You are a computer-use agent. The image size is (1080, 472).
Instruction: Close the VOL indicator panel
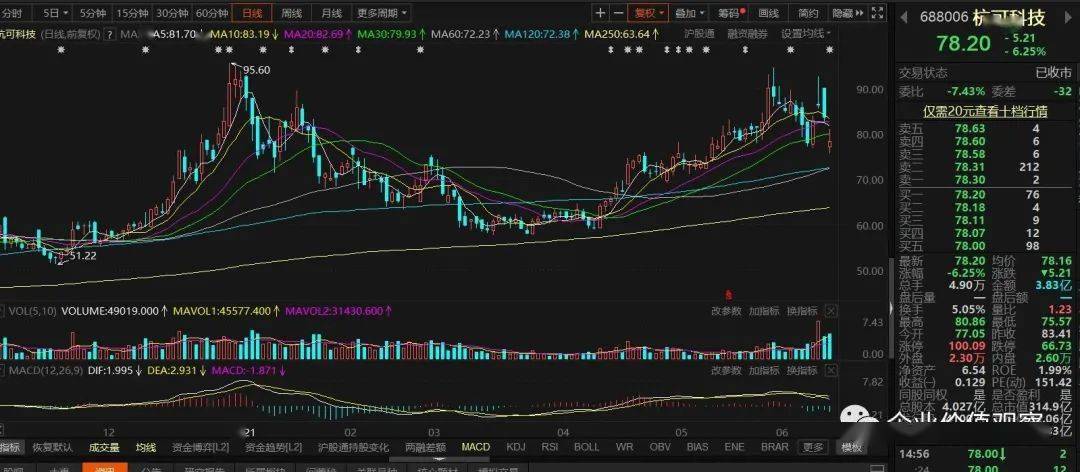point(831,311)
